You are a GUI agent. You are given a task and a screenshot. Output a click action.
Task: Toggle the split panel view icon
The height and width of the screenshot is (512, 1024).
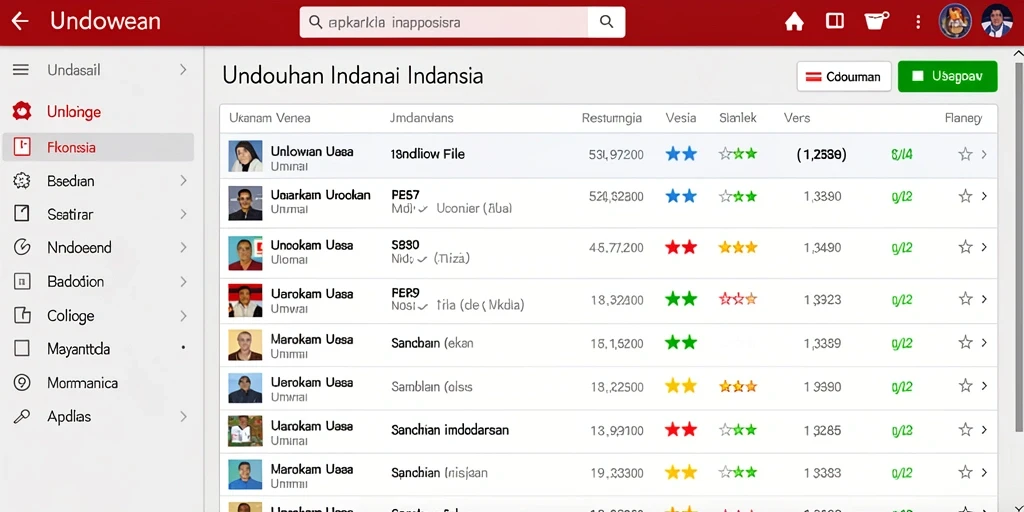(835, 22)
